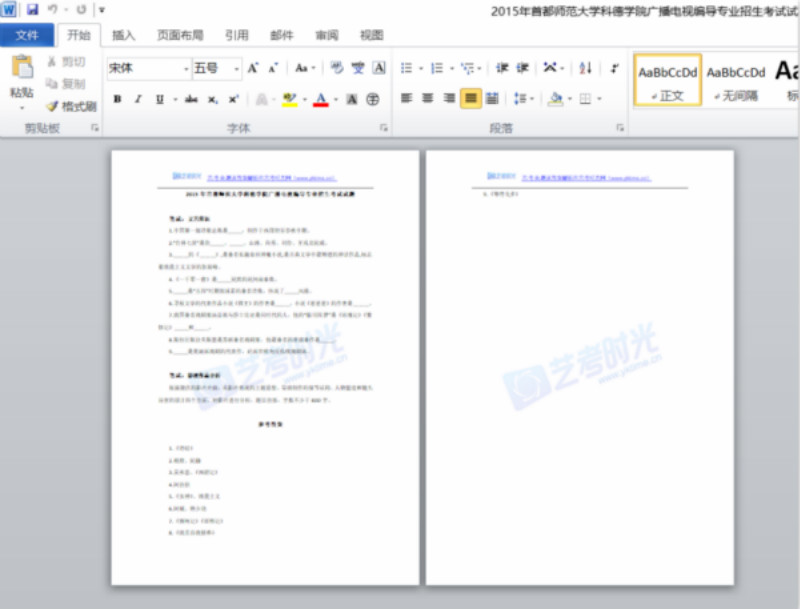Toggle Bold formatting
This screenshot has height=609, width=800.
pyautogui.click(x=117, y=99)
